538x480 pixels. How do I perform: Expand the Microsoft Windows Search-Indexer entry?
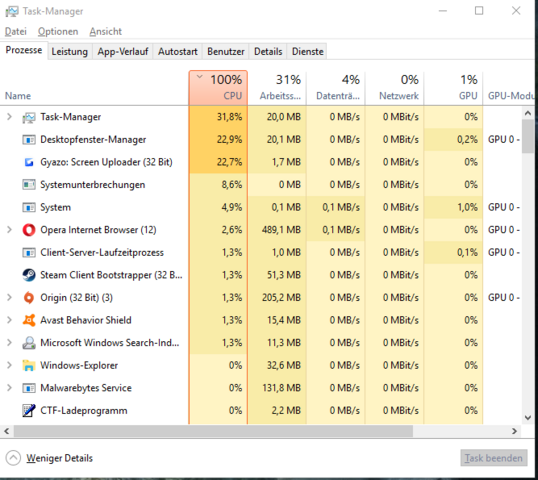(9, 343)
